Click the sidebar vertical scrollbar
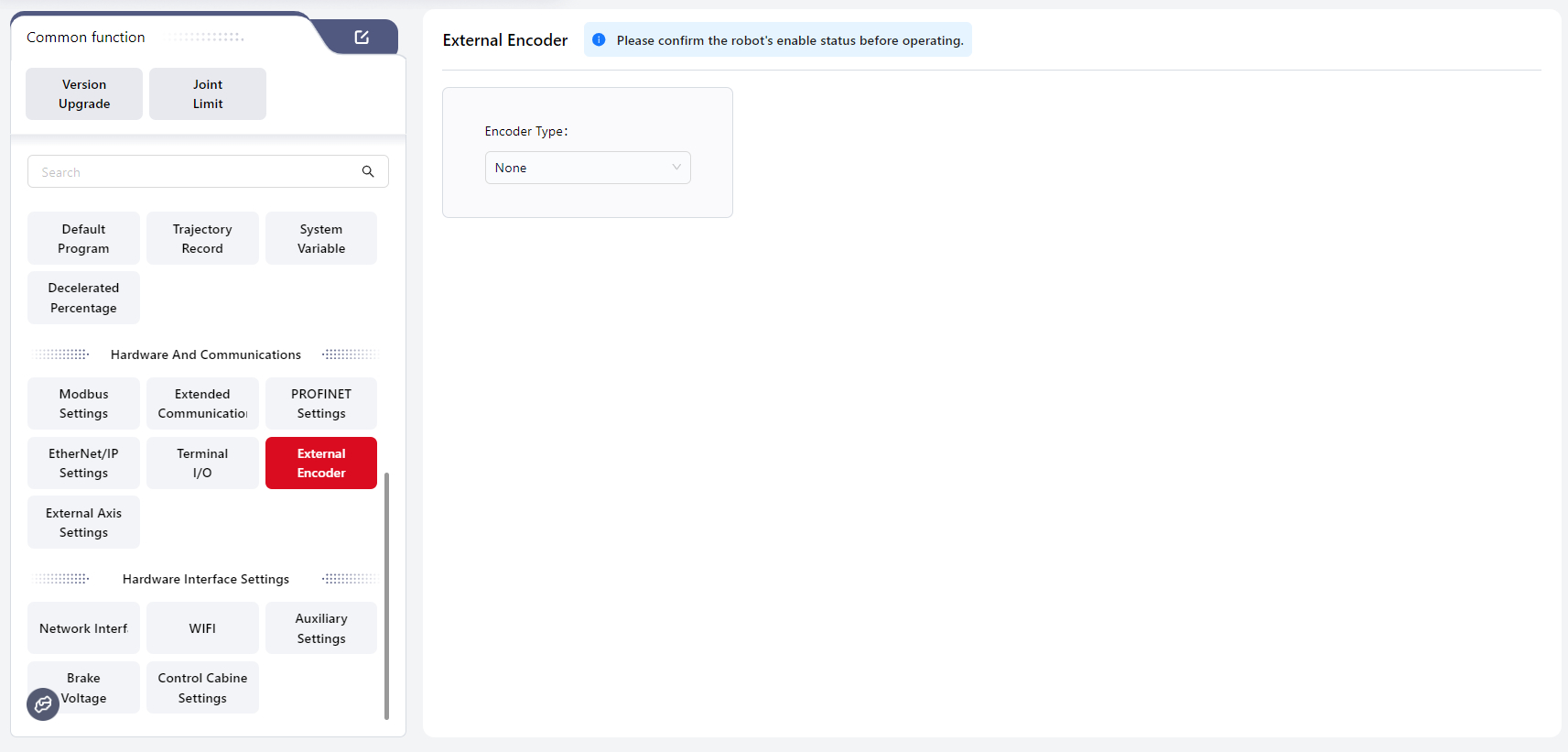1568x752 pixels. click(x=386, y=595)
